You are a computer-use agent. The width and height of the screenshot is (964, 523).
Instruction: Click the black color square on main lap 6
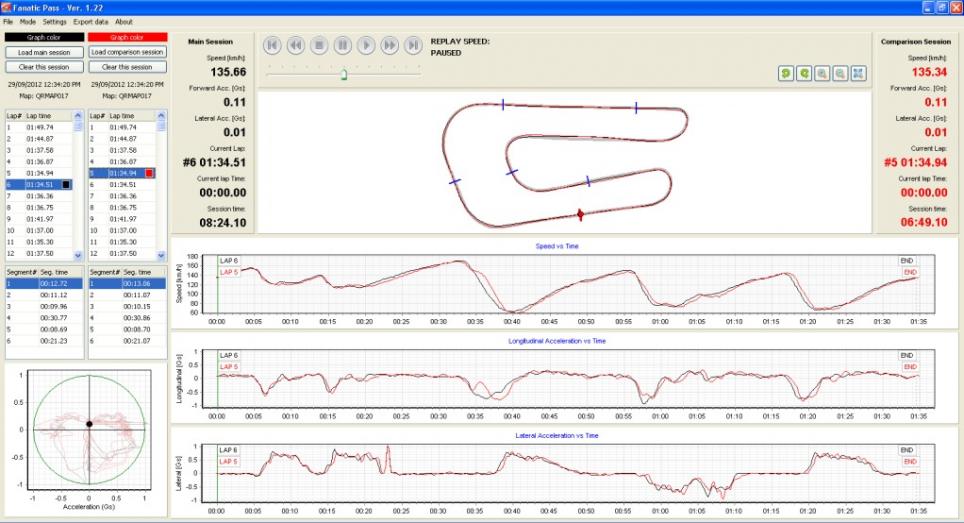pos(67,184)
